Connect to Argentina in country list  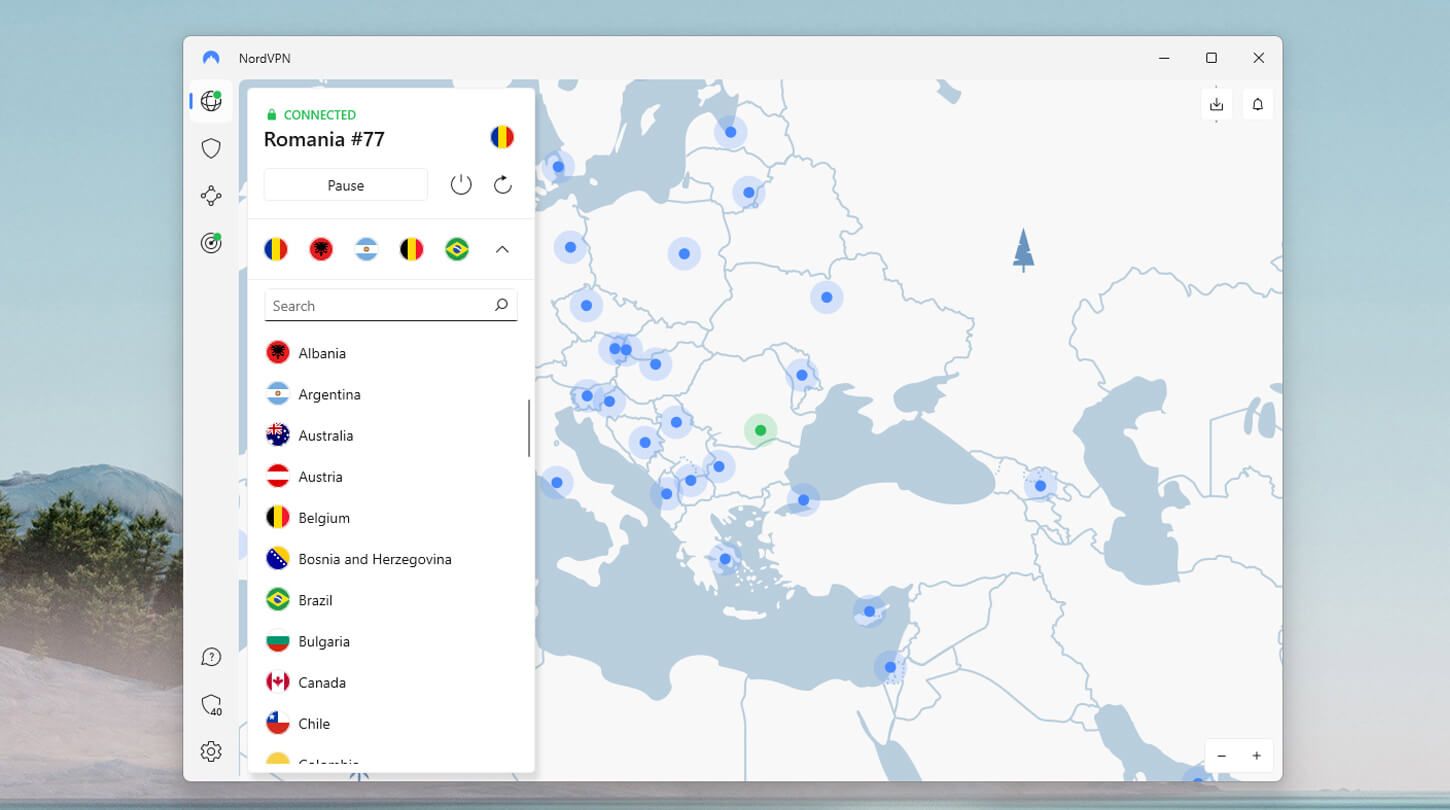pos(391,394)
